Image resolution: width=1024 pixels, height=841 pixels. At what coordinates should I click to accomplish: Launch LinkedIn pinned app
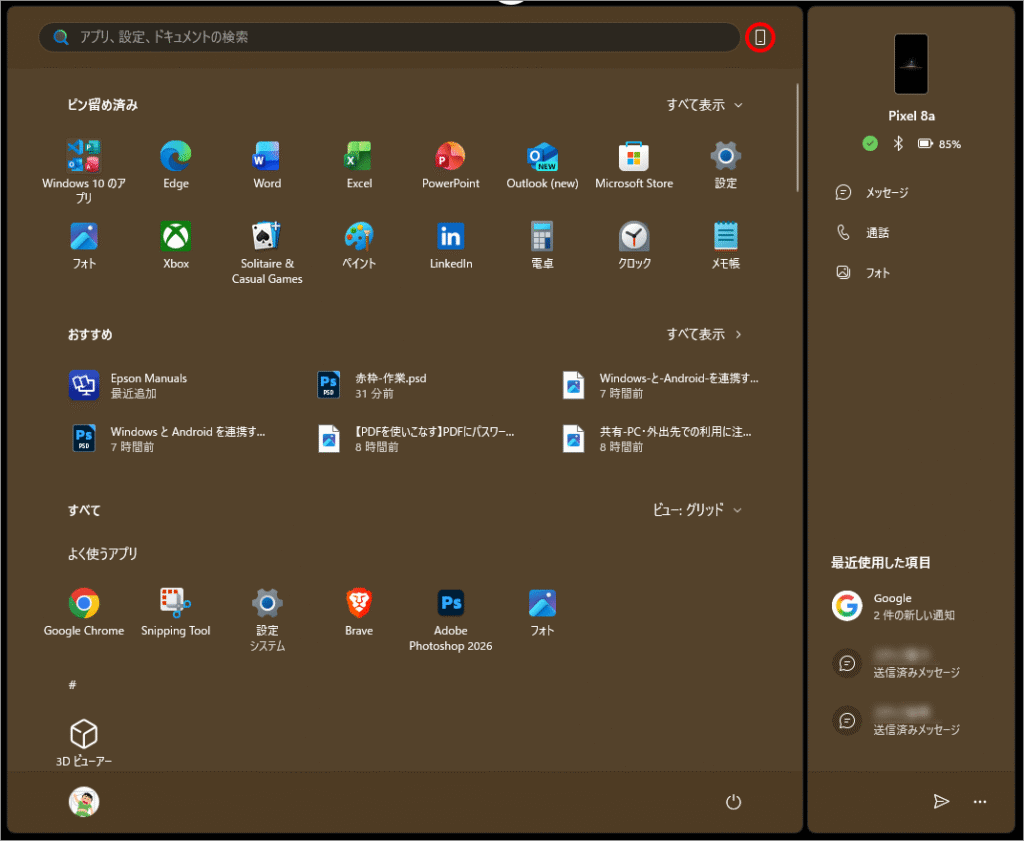[450, 237]
